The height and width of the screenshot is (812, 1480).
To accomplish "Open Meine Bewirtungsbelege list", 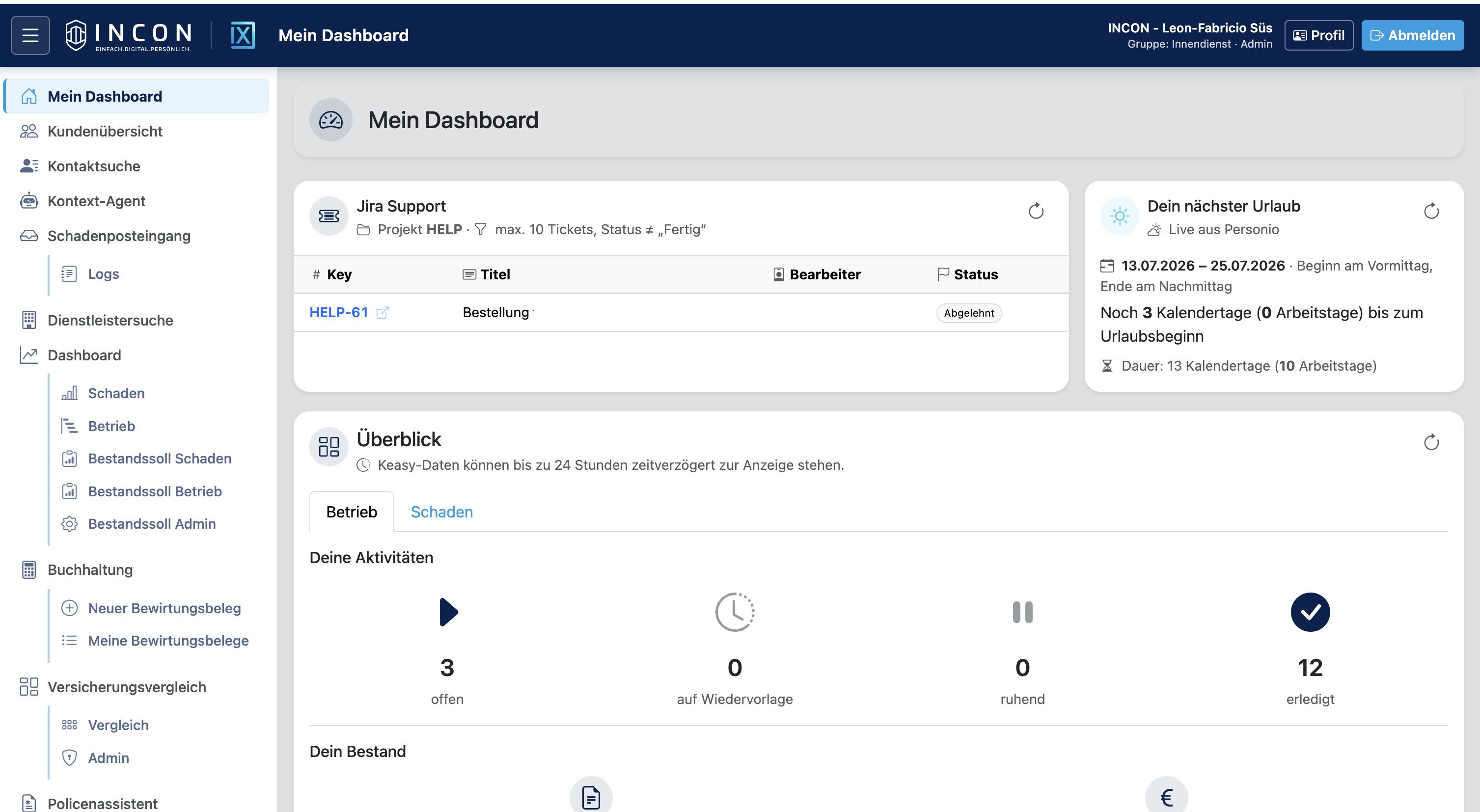I will [168, 641].
